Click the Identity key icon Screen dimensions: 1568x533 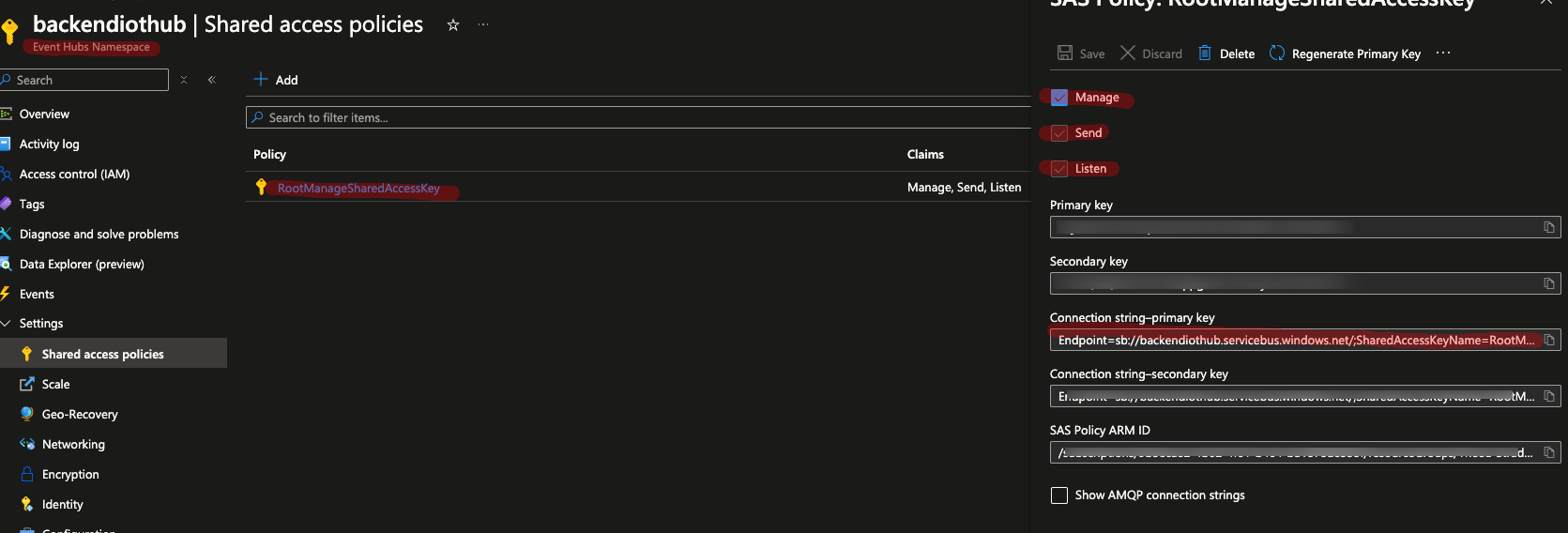point(27,504)
